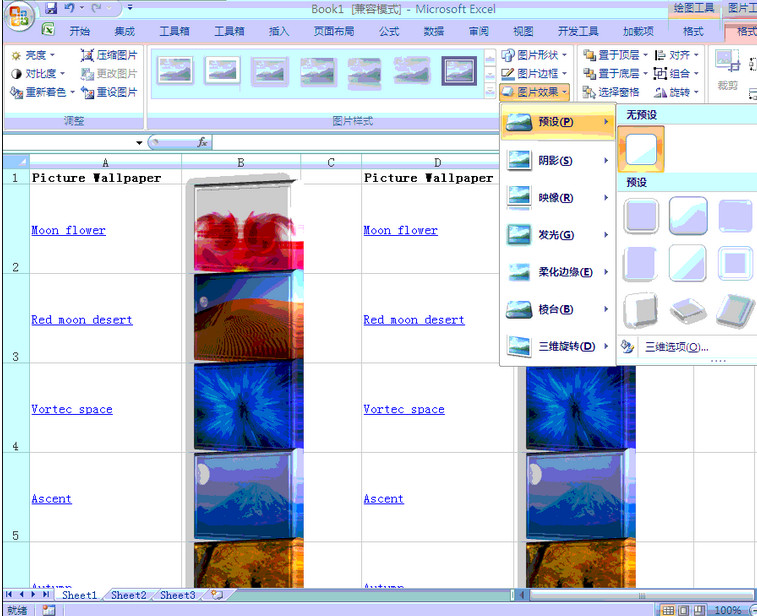Viewport: 757px width, 616px height.
Task: Open 选择窗格 selection pane
Action: 611,92
